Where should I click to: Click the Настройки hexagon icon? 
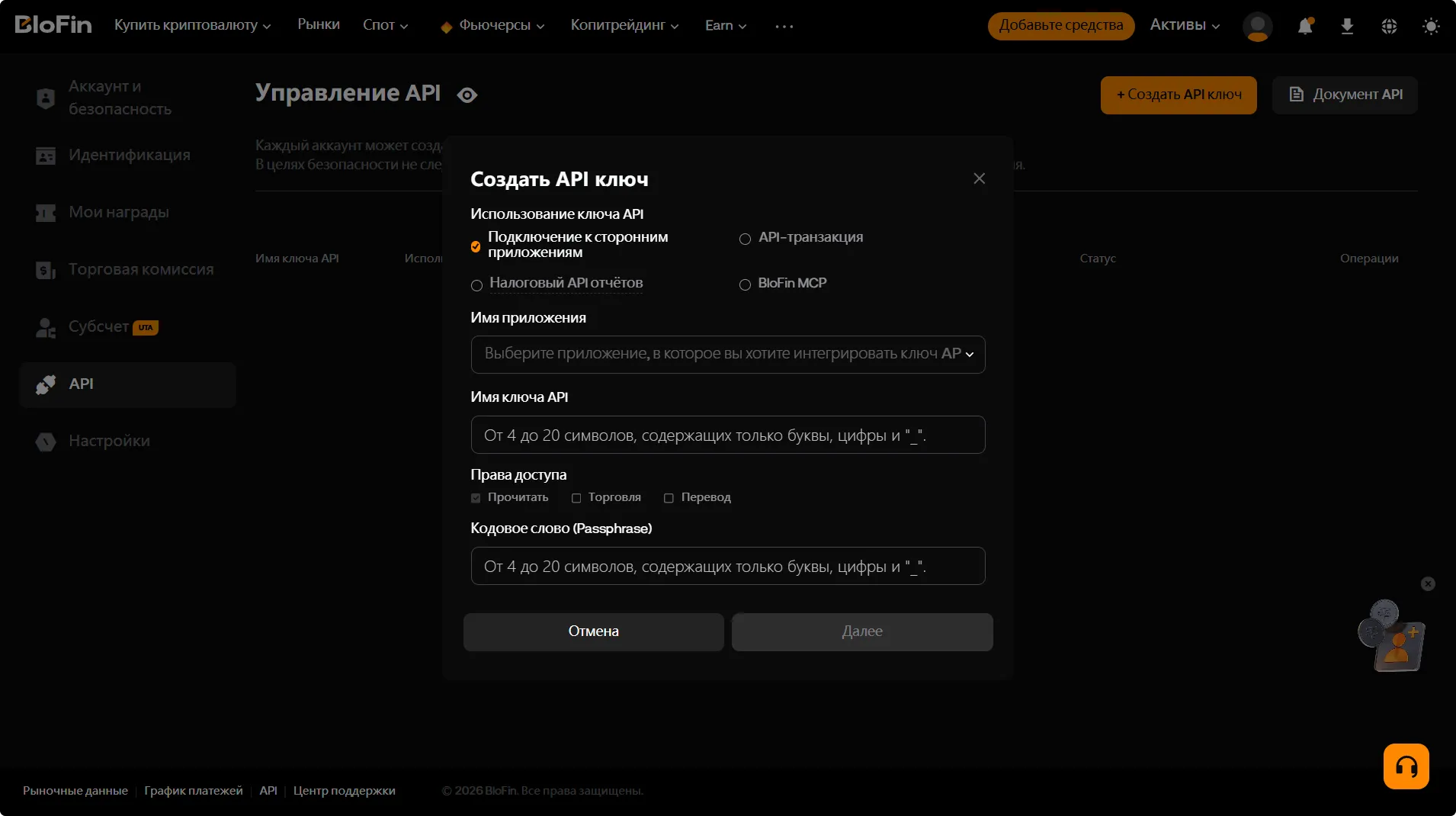coord(46,442)
